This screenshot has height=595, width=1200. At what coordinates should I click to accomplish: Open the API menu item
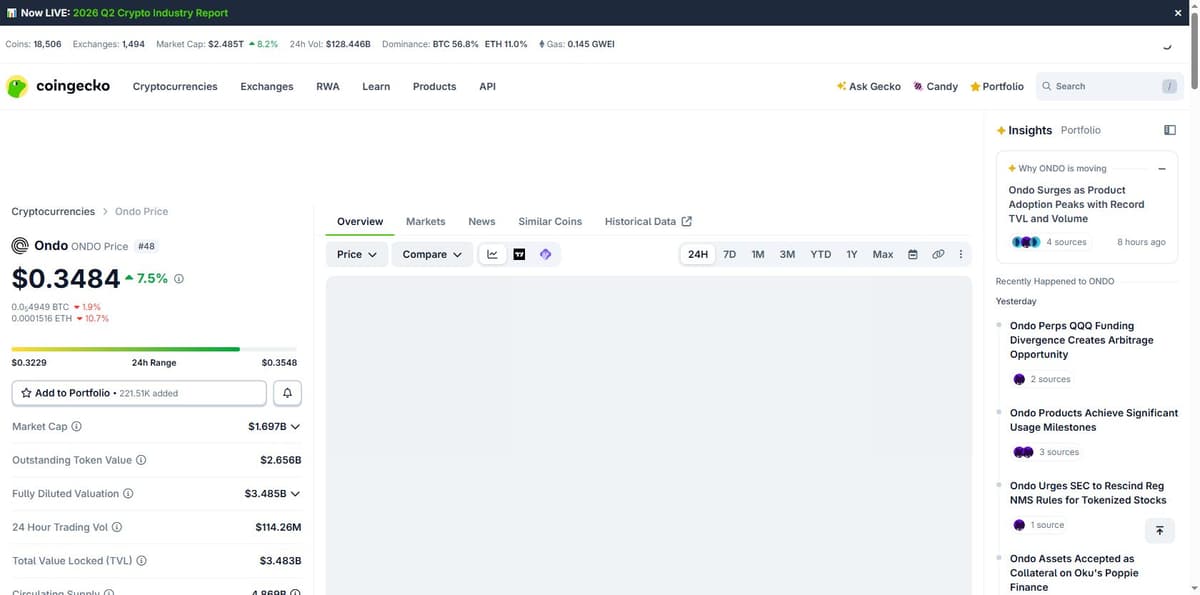tap(487, 86)
